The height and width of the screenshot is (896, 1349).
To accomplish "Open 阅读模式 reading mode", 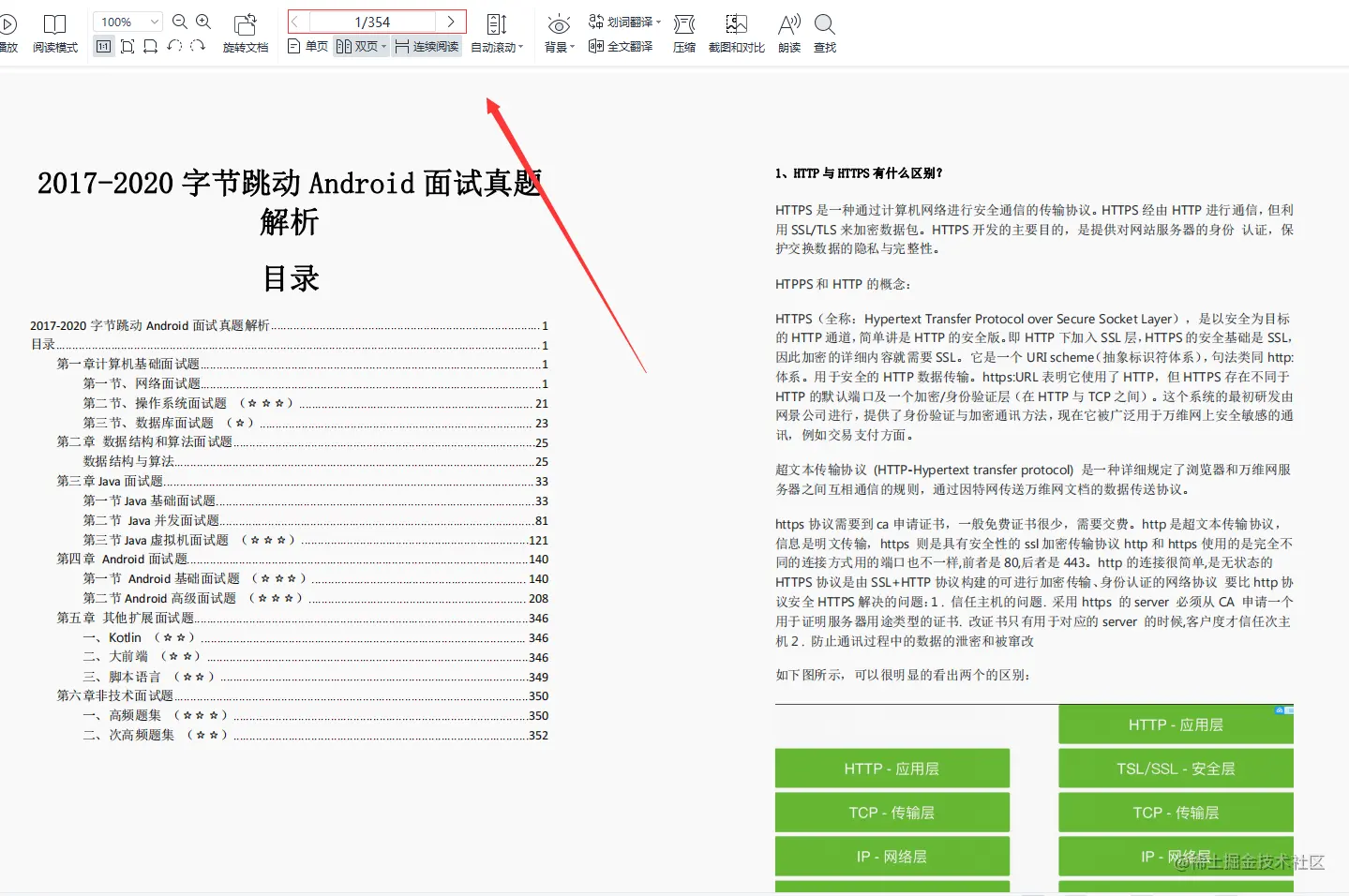I will point(55,34).
